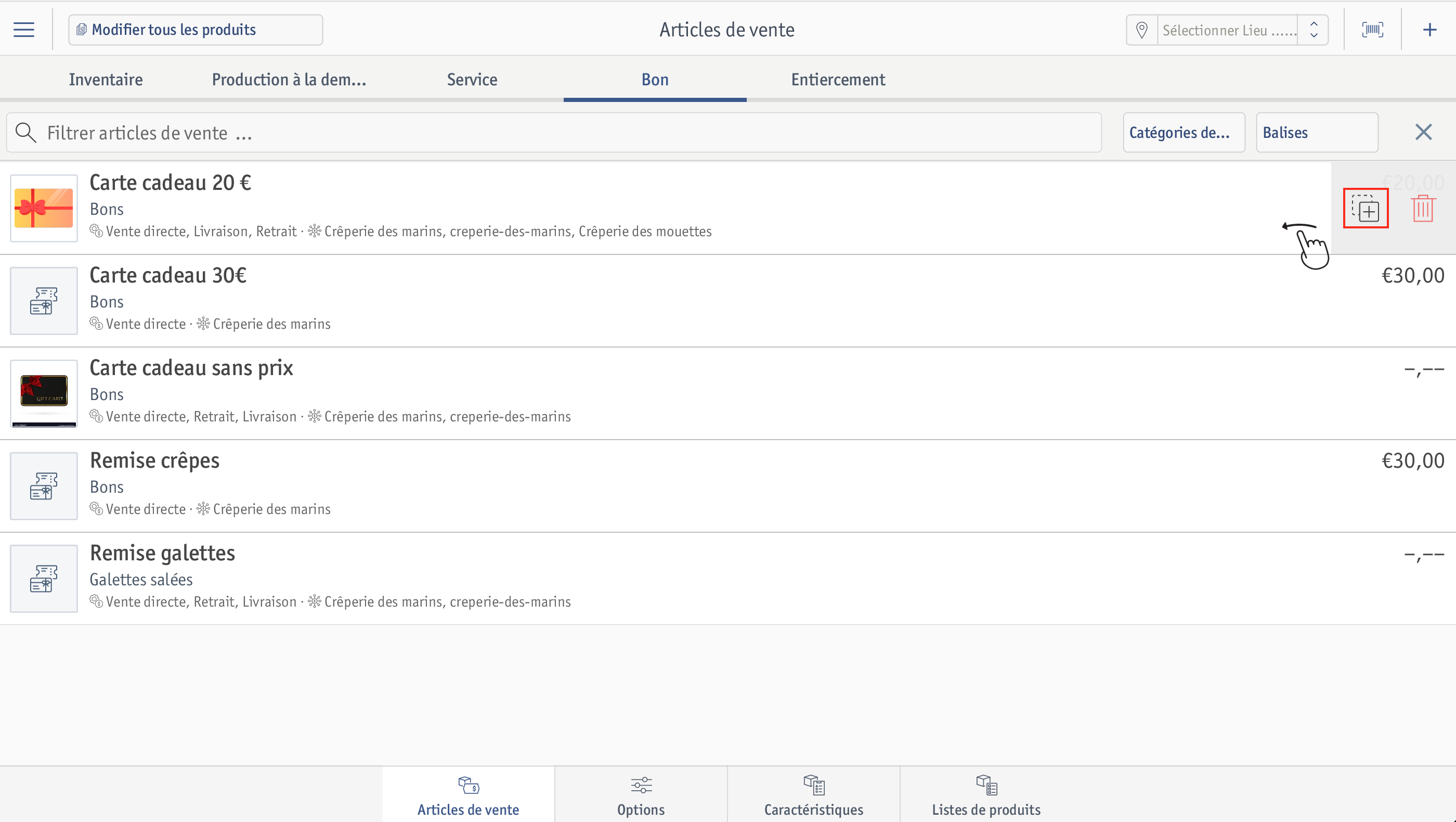Click Crêperie des mouettes locations text
Screen dimensions: 1456x822
[645, 231]
